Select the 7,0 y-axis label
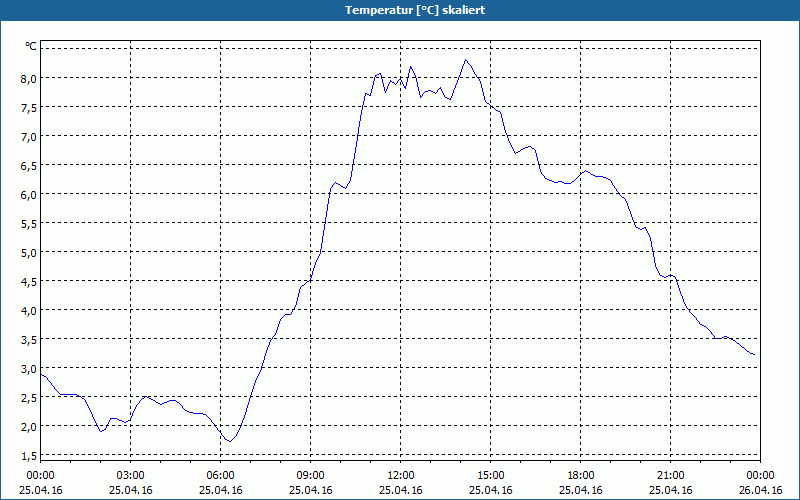 (29, 136)
